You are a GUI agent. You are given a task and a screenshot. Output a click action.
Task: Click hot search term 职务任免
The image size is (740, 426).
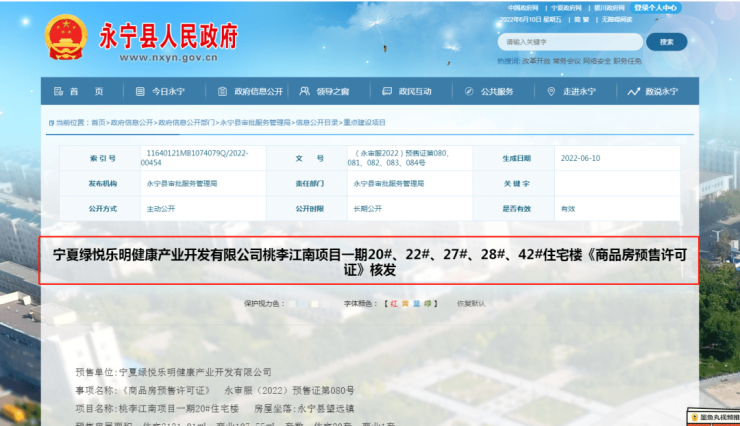pyautogui.click(x=627, y=61)
